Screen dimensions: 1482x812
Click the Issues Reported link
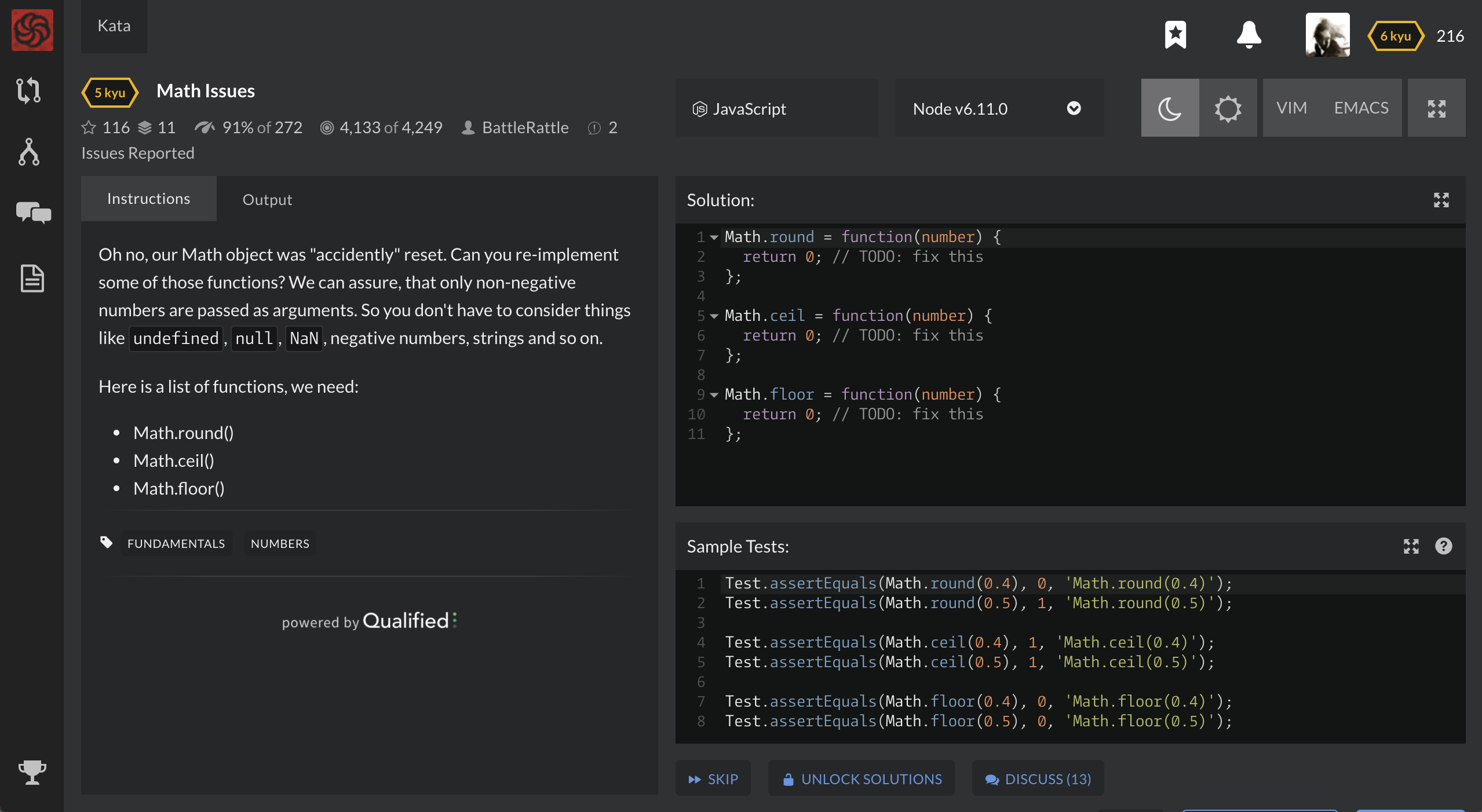pyautogui.click(x=137, y=153)
